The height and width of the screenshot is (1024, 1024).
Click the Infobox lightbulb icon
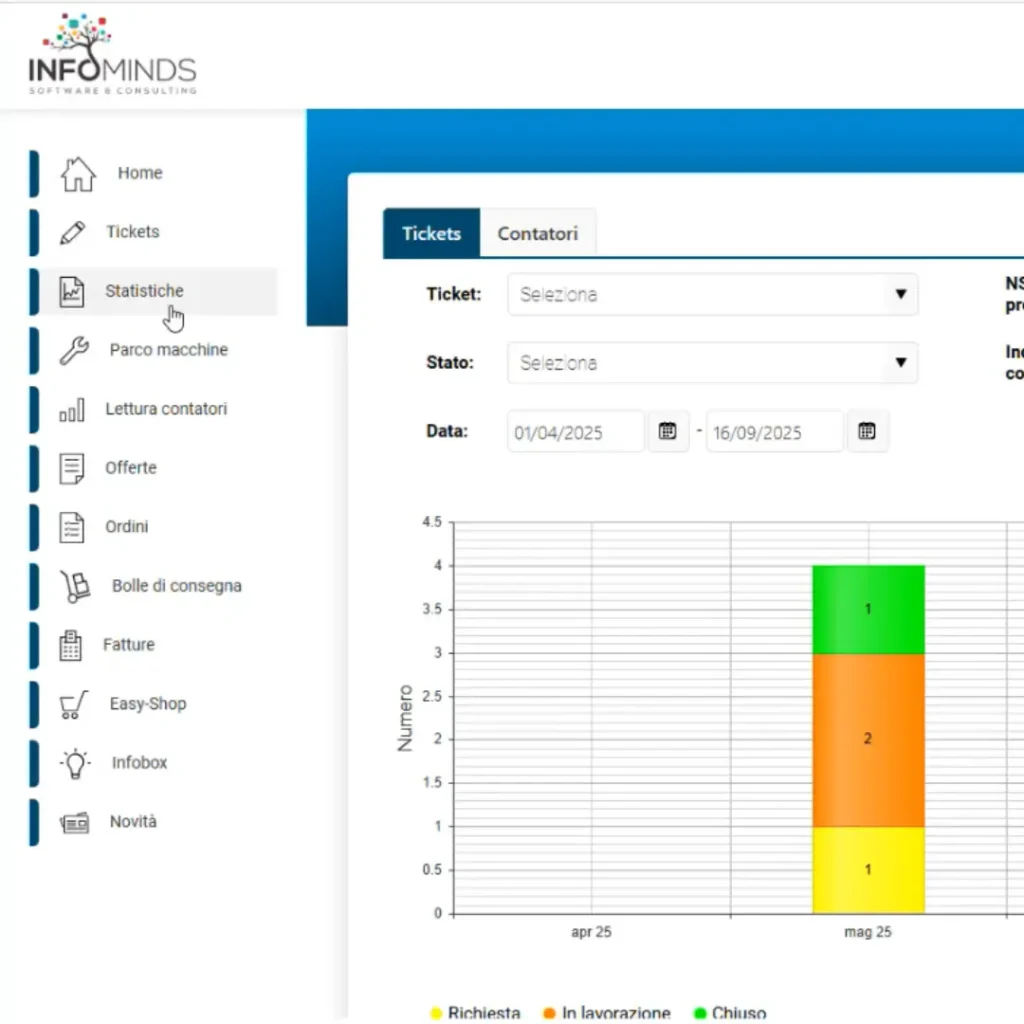click(x=75, y=763)
